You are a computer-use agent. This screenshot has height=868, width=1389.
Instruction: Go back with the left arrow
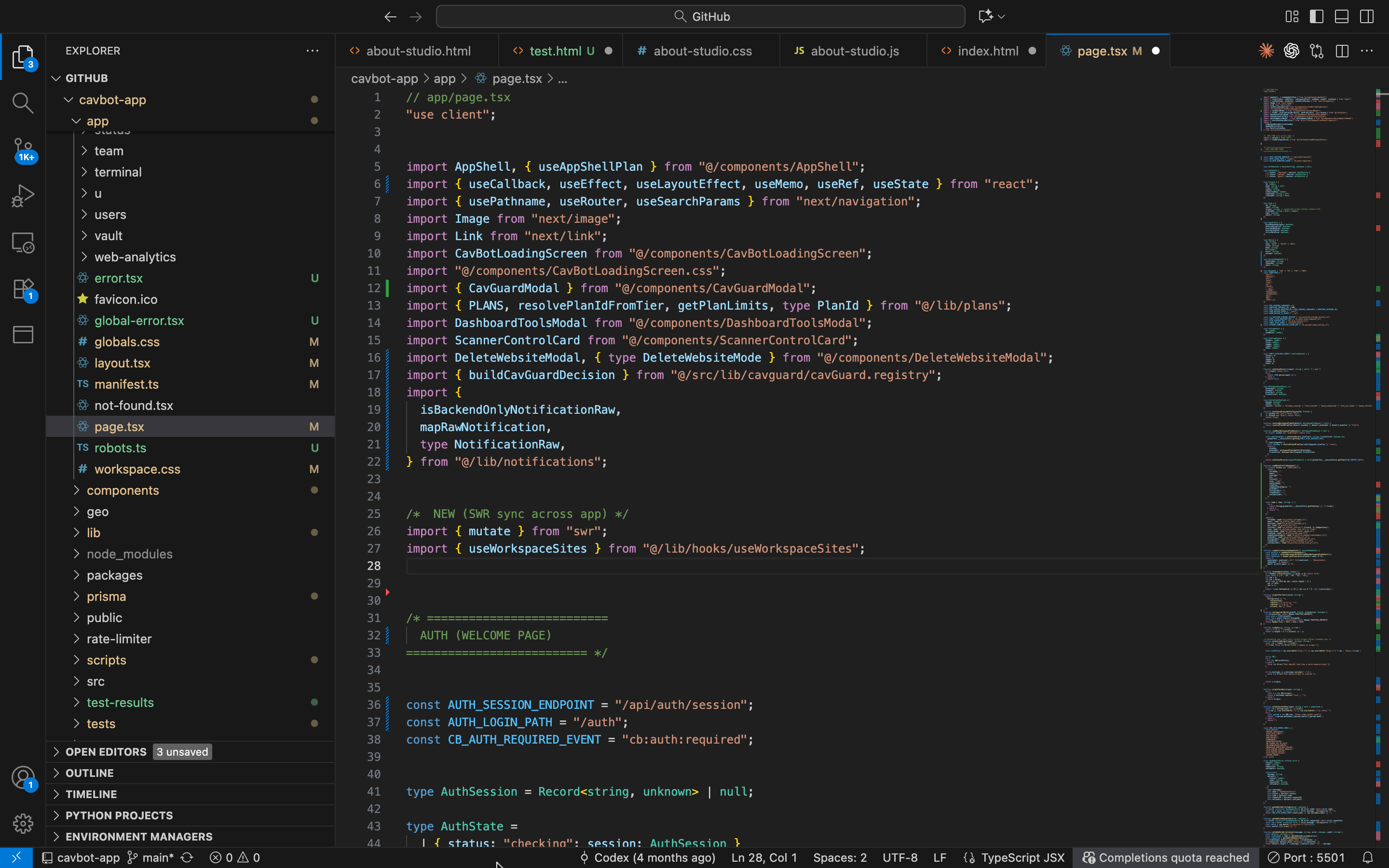point(390,17)
